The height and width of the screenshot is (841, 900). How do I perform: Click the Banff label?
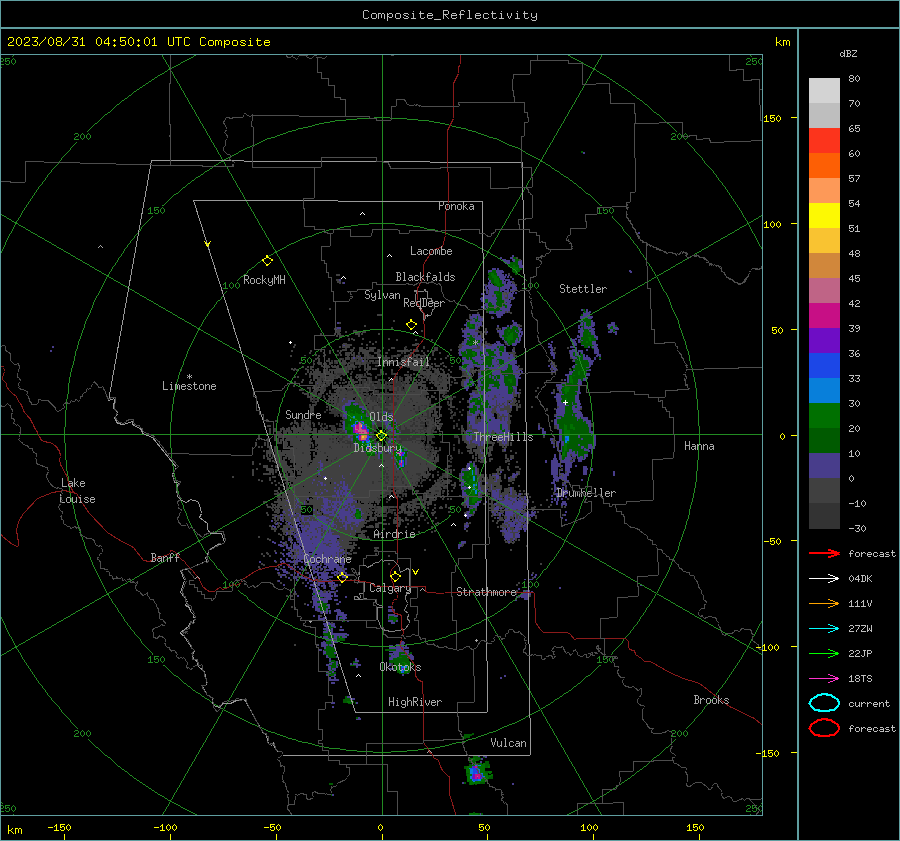coord(165,558)
